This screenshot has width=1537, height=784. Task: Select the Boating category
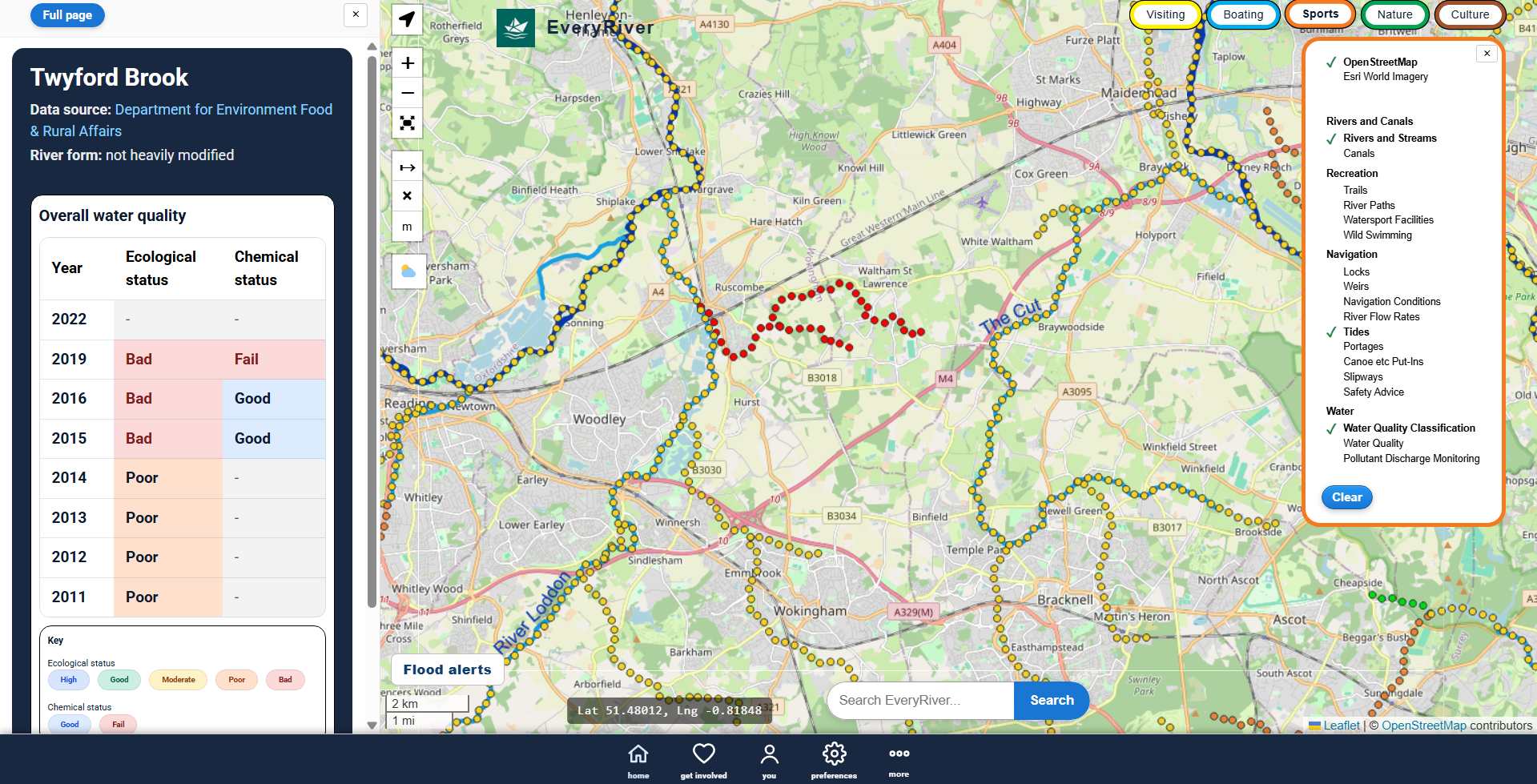(1242, 14)
